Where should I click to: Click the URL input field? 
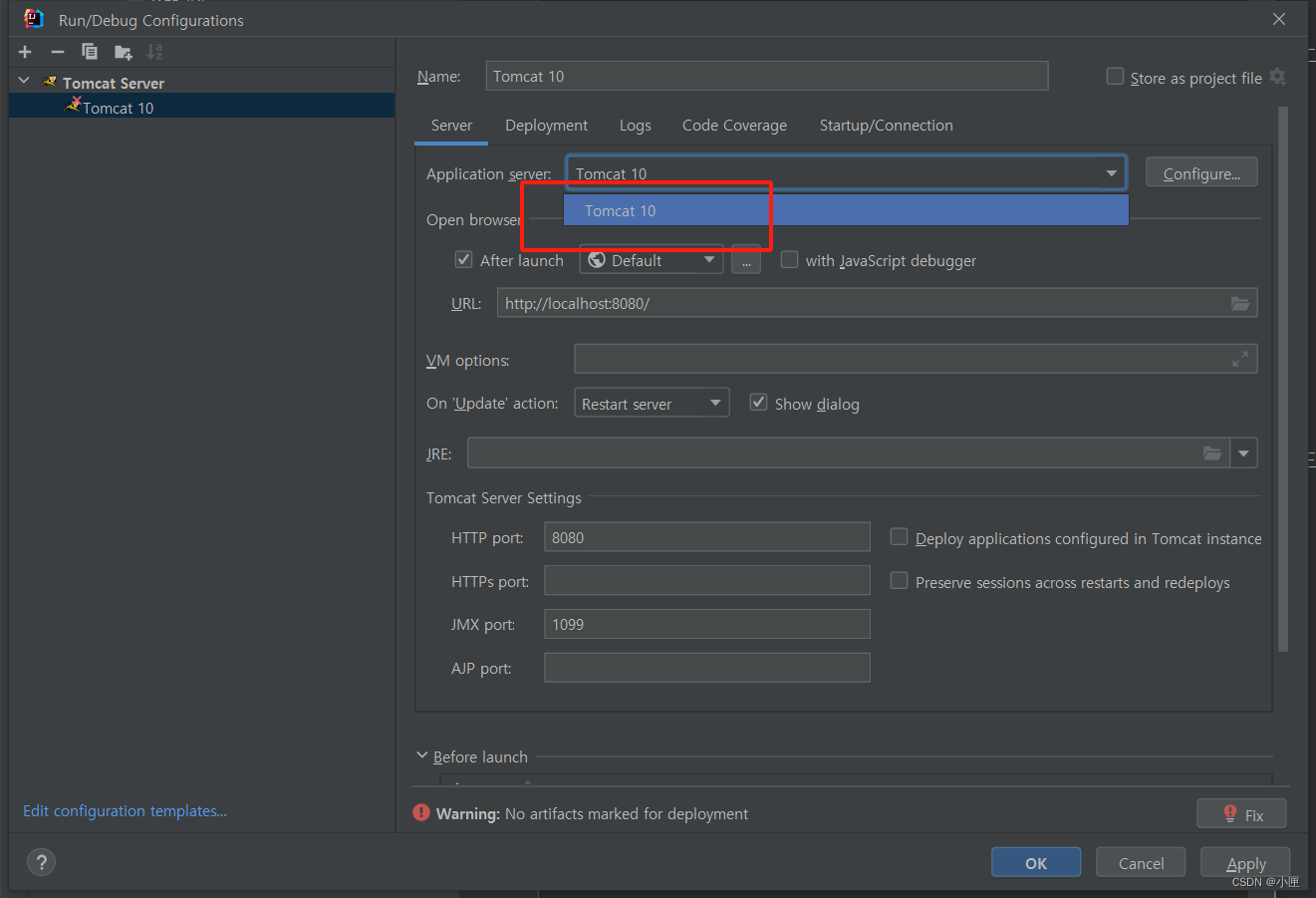click(x=877, y=303)
